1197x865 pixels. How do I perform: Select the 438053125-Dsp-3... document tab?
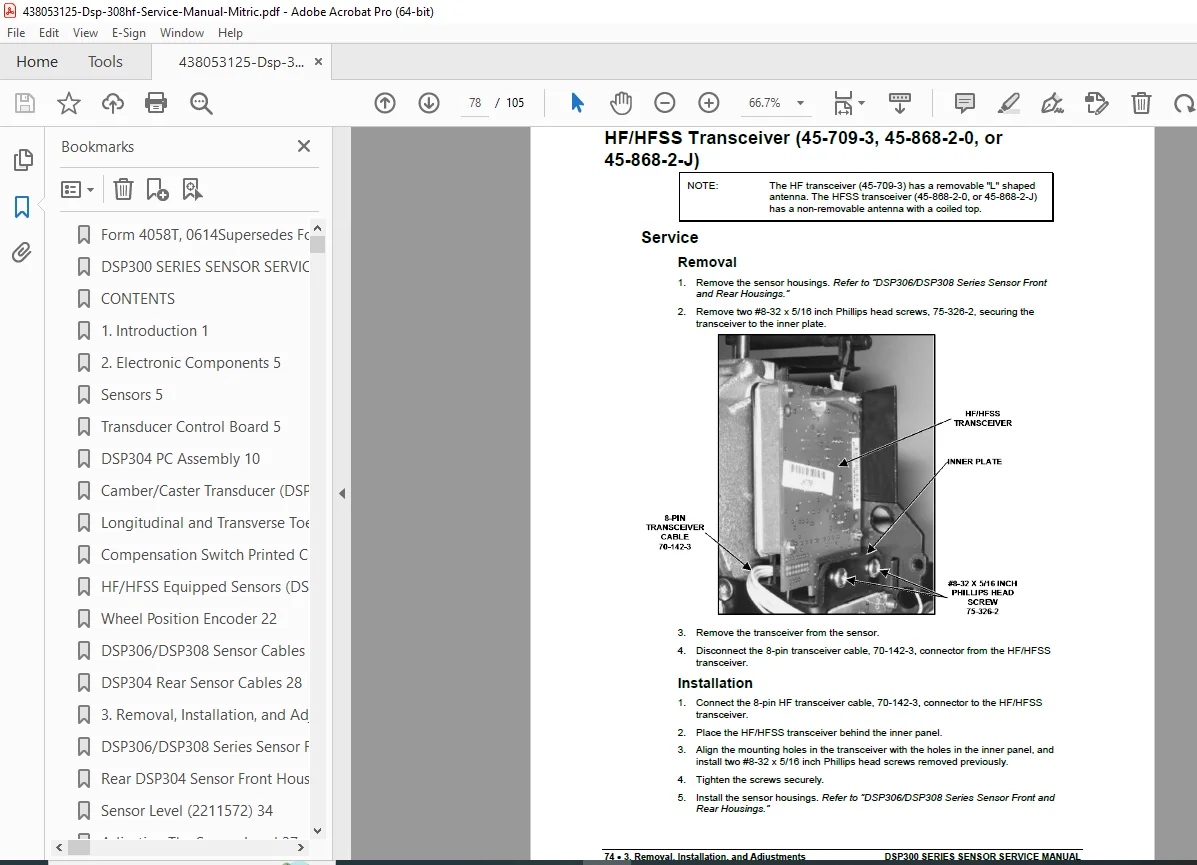(241, 62)
